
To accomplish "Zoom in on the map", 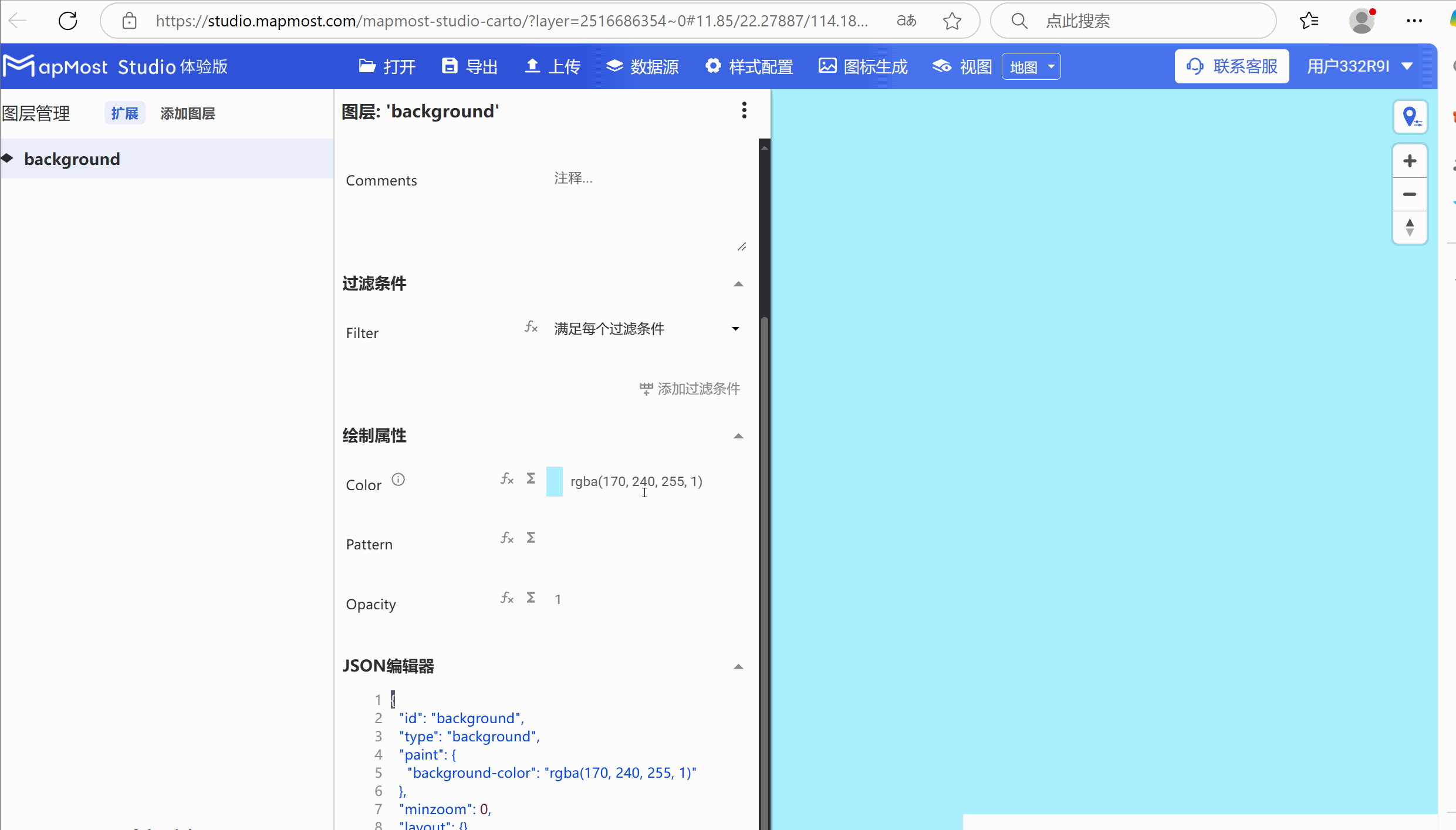I will point(1411,160).
